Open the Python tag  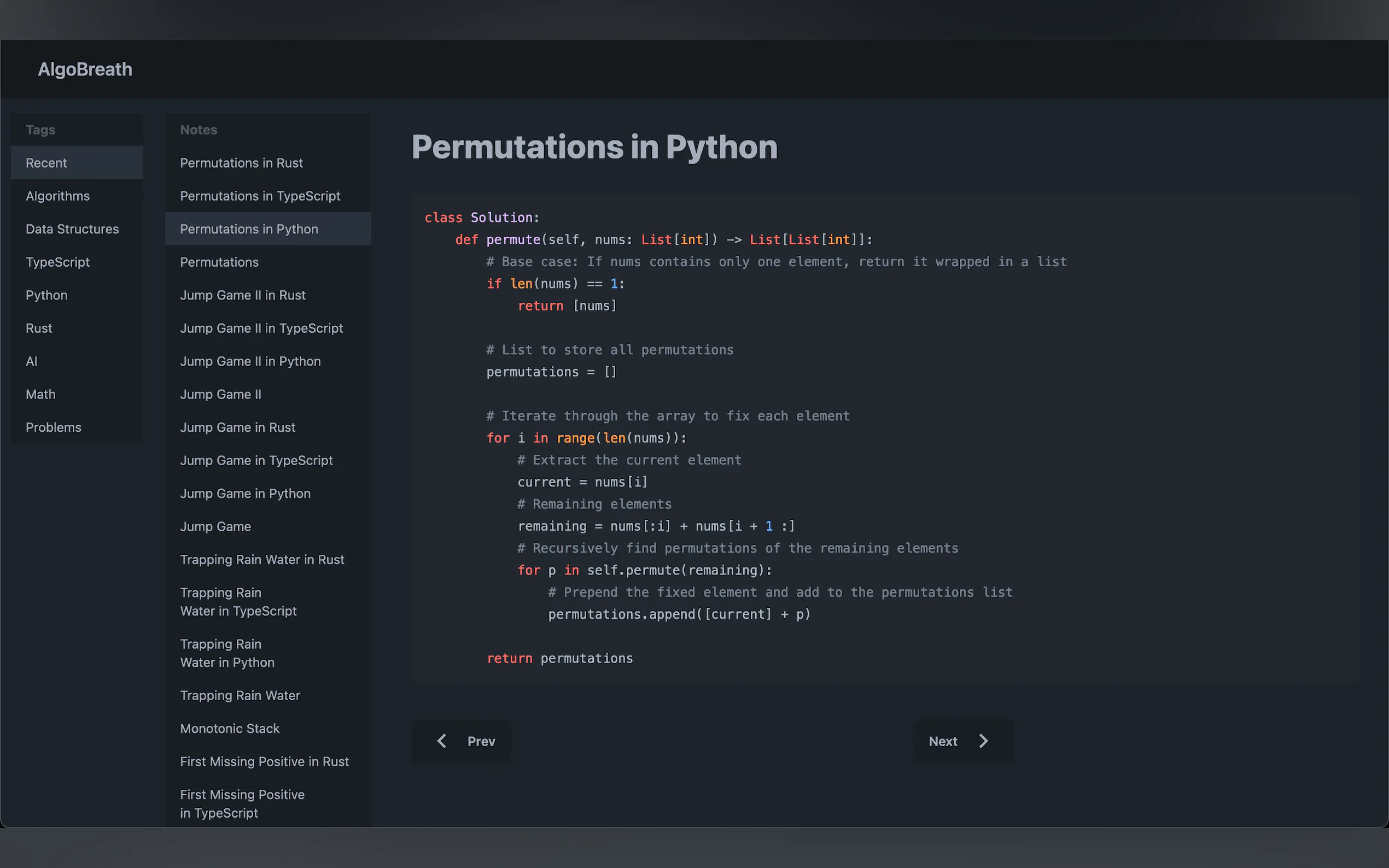point(46,295)
